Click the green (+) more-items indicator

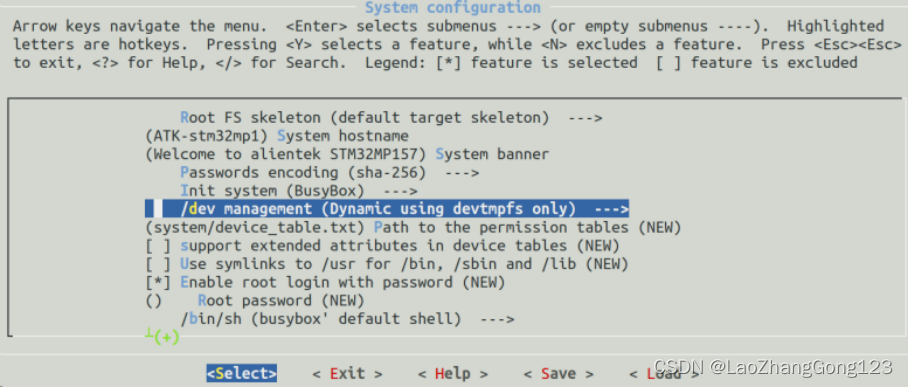pos(166,337)
